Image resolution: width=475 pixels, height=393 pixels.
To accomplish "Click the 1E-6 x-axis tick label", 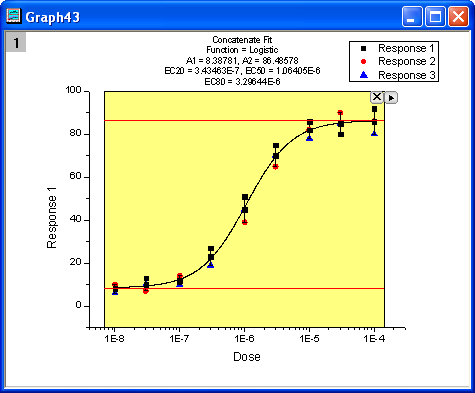I will (x=244, y=339).
